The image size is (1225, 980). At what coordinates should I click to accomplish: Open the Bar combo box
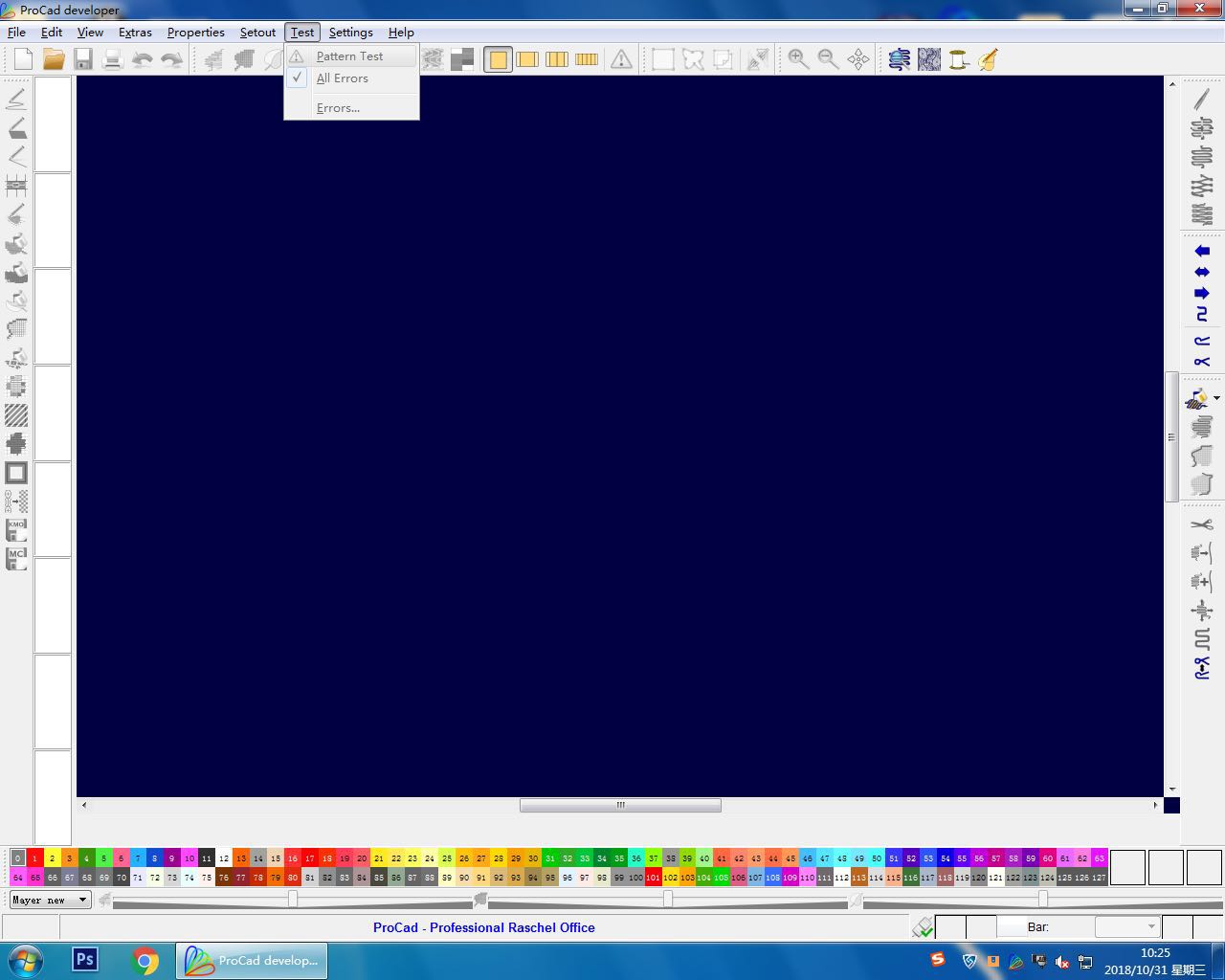1126,926
